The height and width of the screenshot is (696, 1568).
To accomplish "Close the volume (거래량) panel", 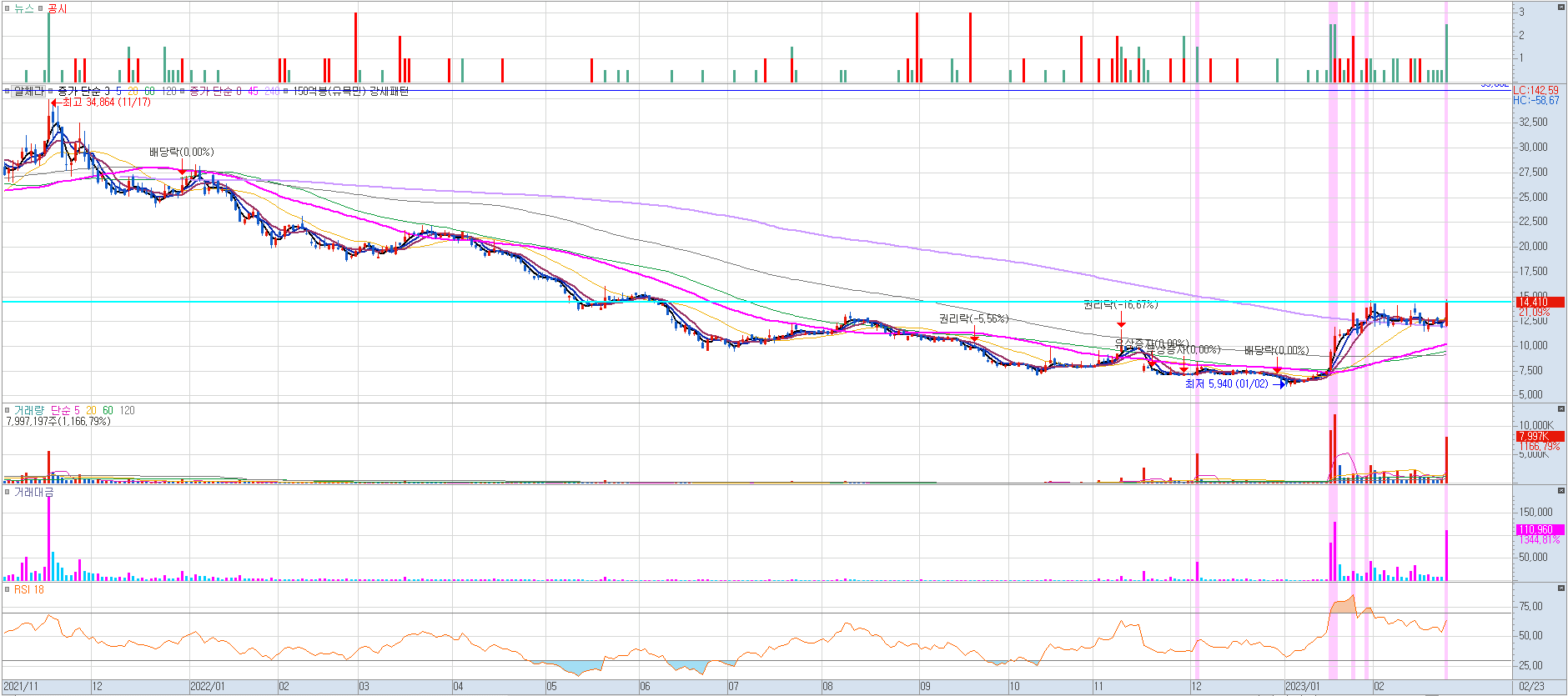I will pos(1561,409).
